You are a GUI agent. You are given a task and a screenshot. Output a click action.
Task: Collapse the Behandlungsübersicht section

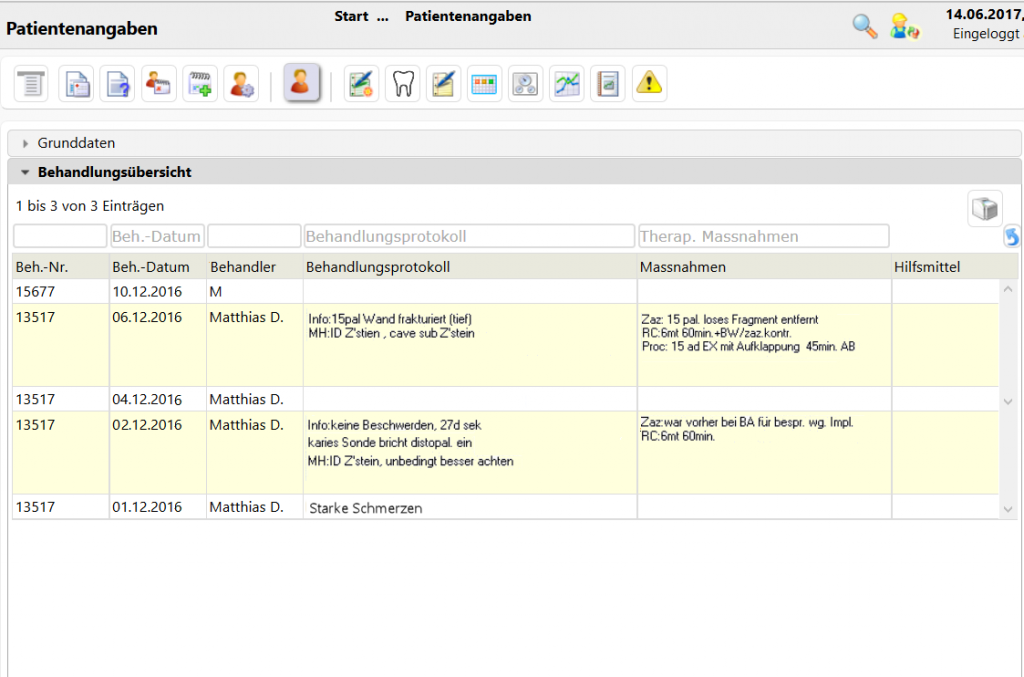pos(114,172)
